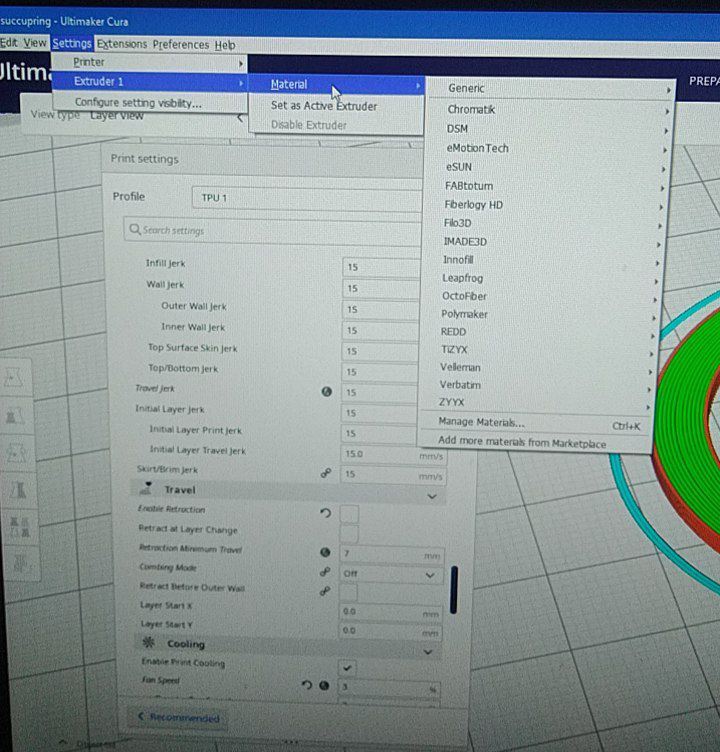The image size is (720, 752).
Task: Expand the Leapfrog materials submenu
Action: tap(540, 278)
